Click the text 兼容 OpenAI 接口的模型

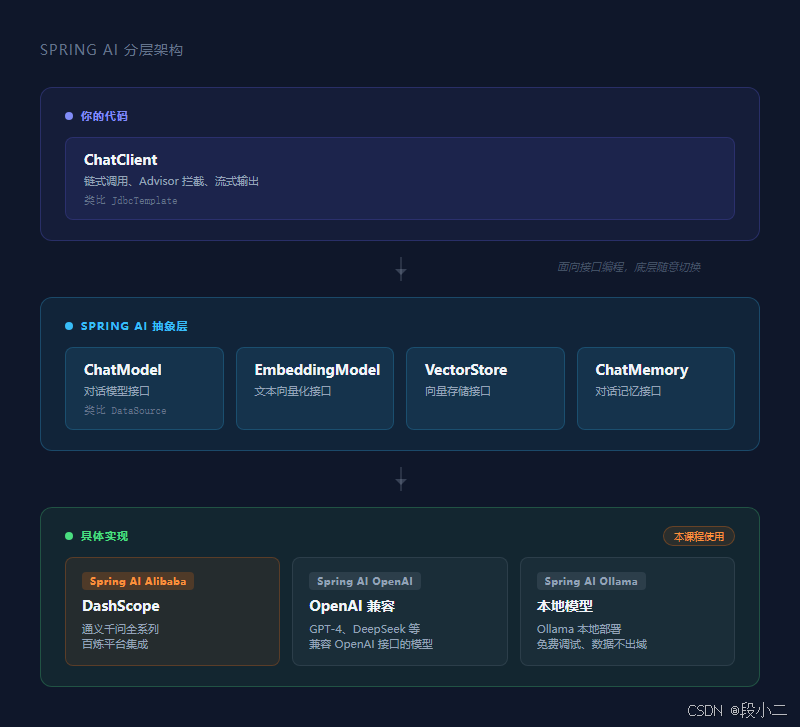coord(371,644)
